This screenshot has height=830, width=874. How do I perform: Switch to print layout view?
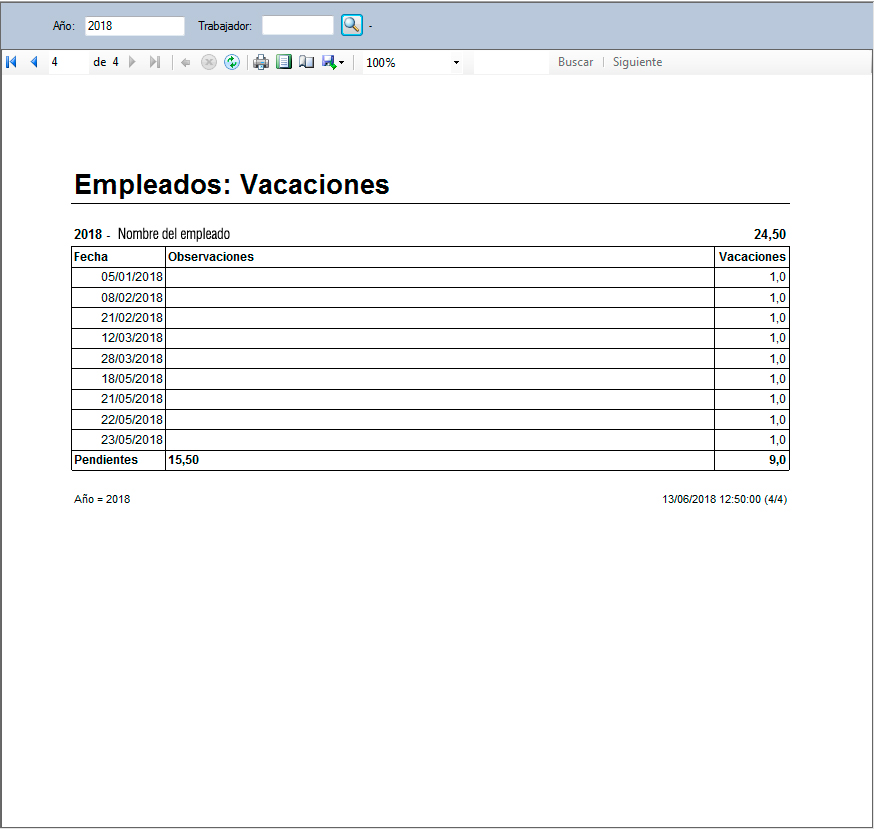coord(284,62)
